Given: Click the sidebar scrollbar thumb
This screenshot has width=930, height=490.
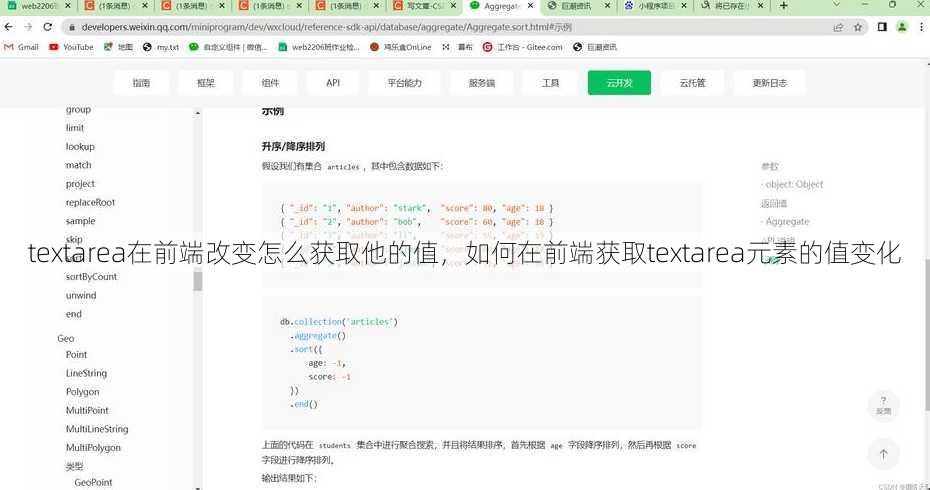Looking at the screenshot, I should pos(198,280).
